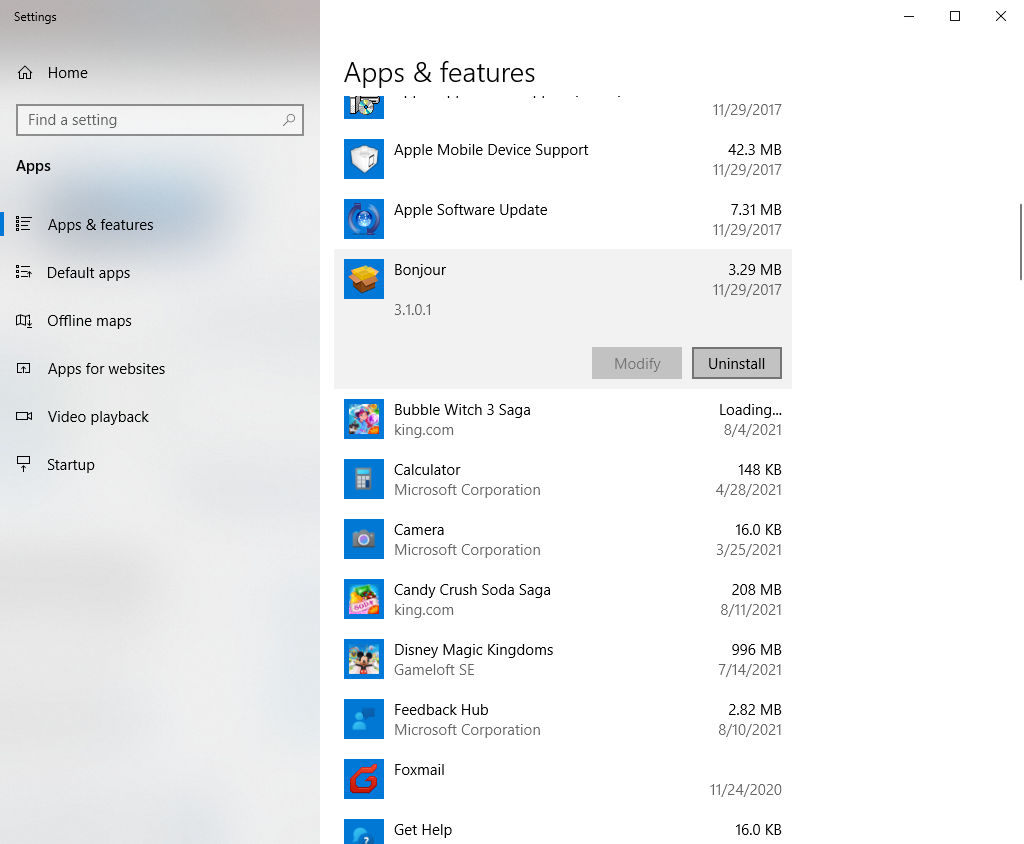
Task: Click the Calculator app icon
Action: click(364, 479)
